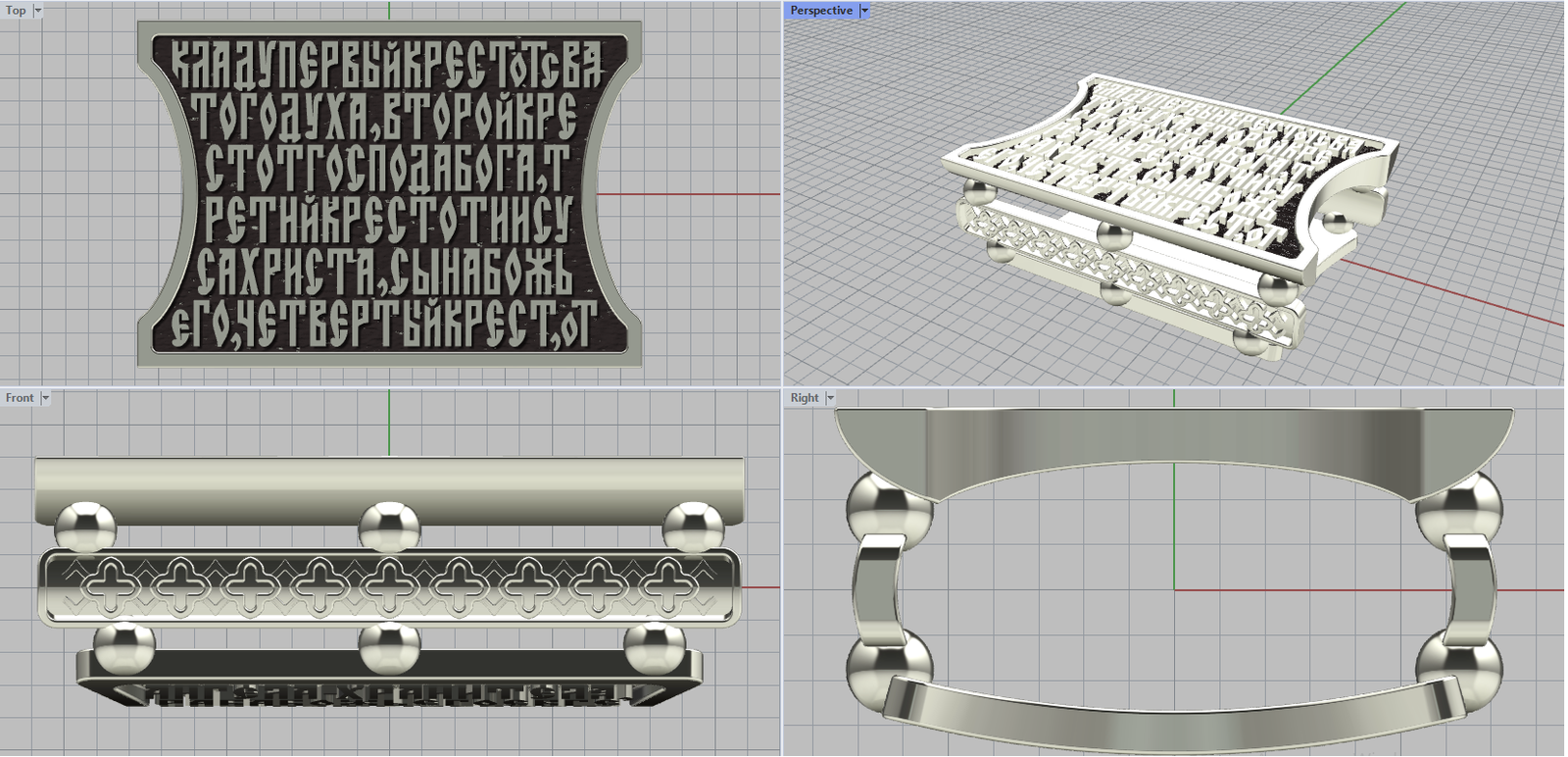Select lower-middle sphere in Front viewport
This screenshot has height=757, width=1568.
click(x=389, y=648)
